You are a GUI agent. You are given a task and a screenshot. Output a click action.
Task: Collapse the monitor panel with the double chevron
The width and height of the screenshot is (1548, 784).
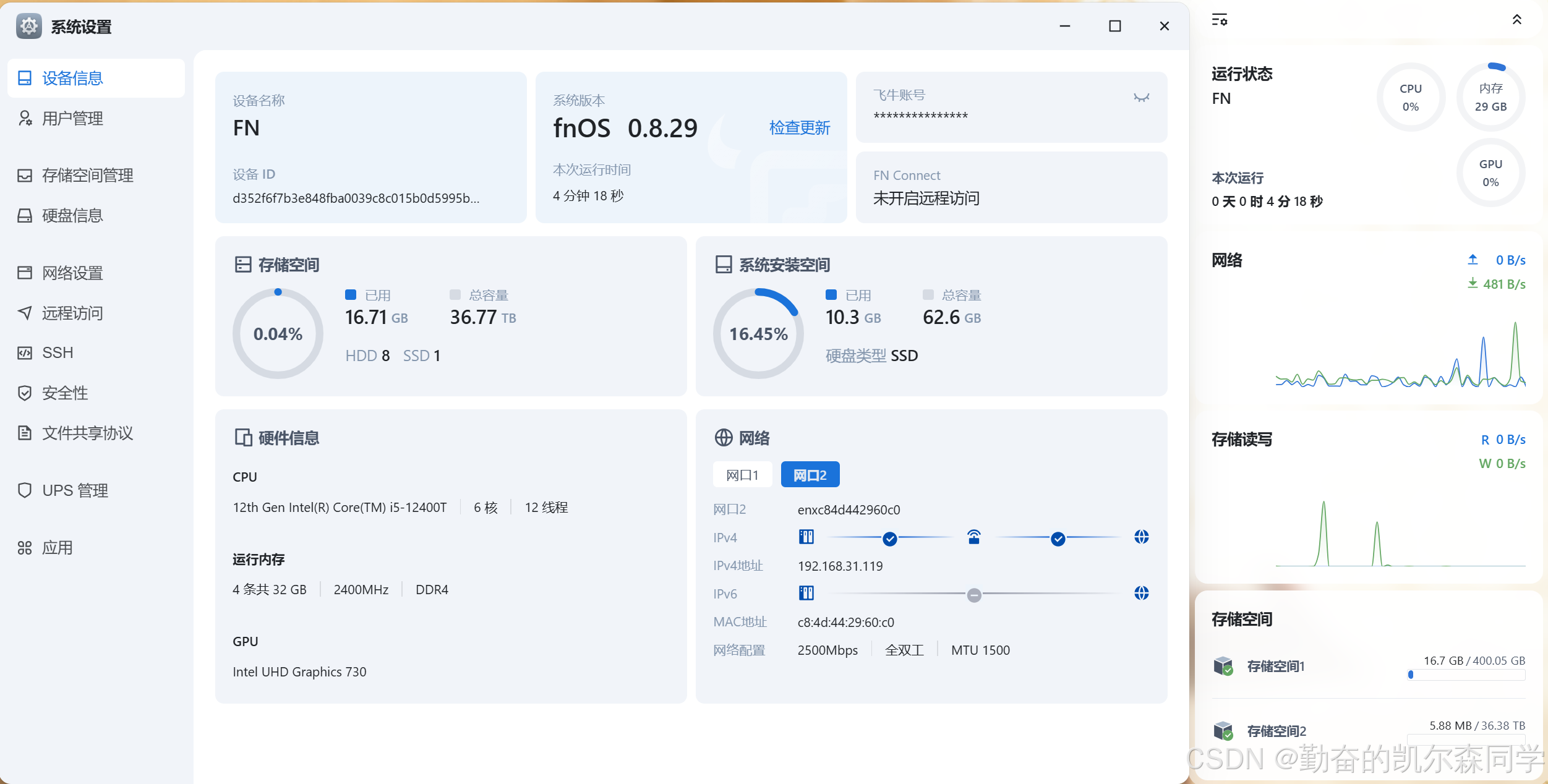(x=1516, y=20)
